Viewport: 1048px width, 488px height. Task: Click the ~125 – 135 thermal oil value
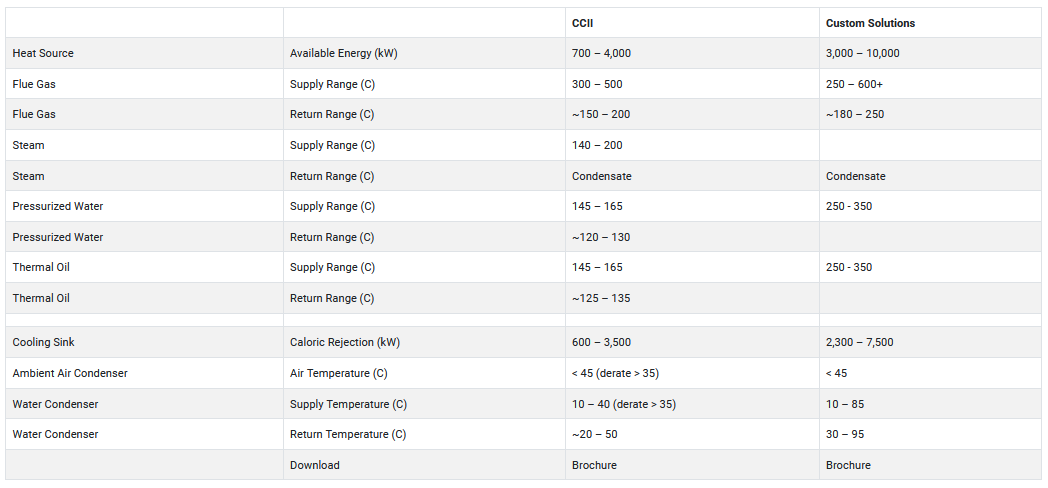click(601, 298)
